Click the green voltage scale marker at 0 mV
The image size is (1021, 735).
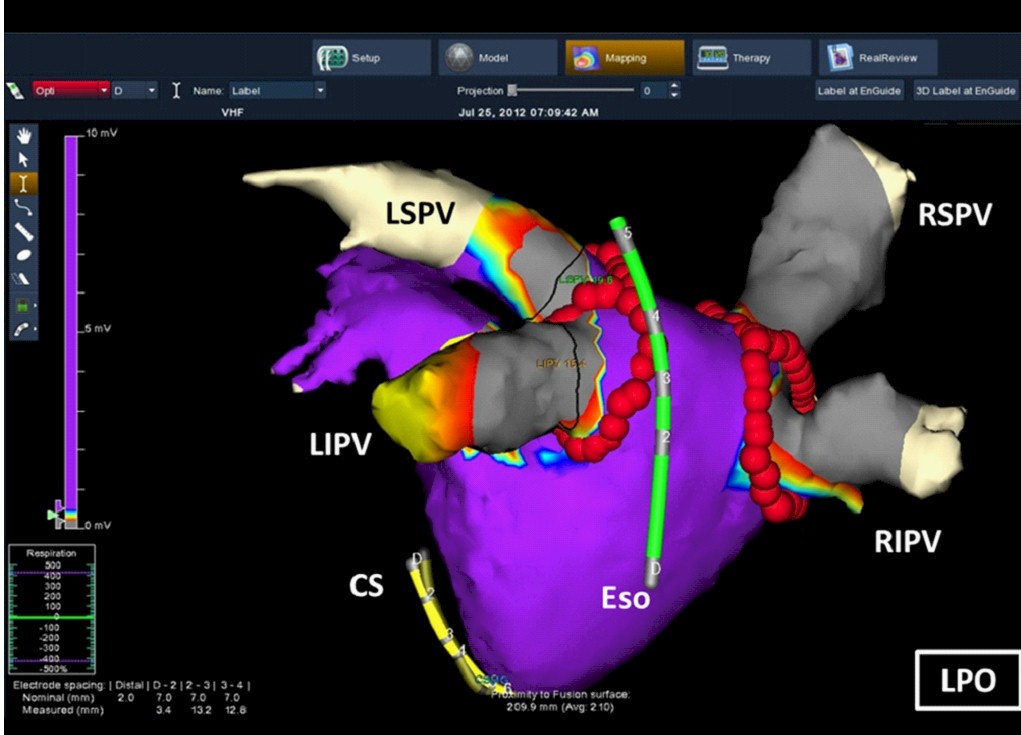pos(53,514)
